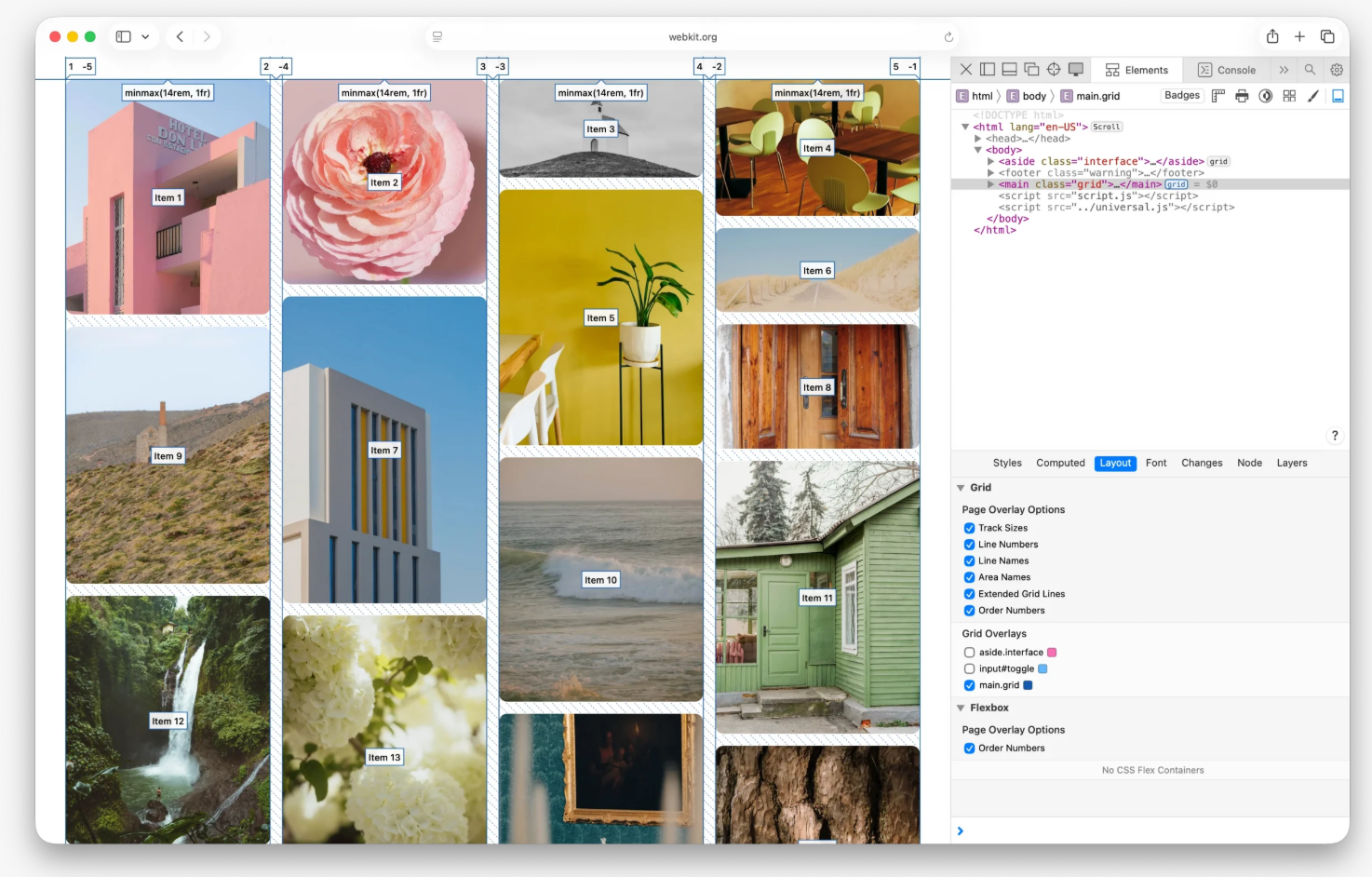Image resolution: width=1372 pixels, height=877 pixels.
Task: Change main.grid overlay color swatch
Action: [1028, 685]
